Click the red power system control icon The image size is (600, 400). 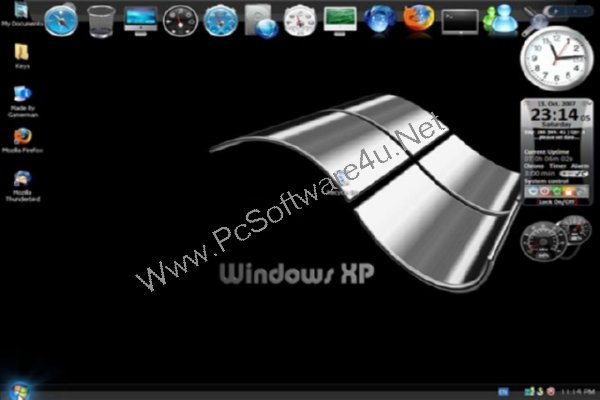[545, 191]
